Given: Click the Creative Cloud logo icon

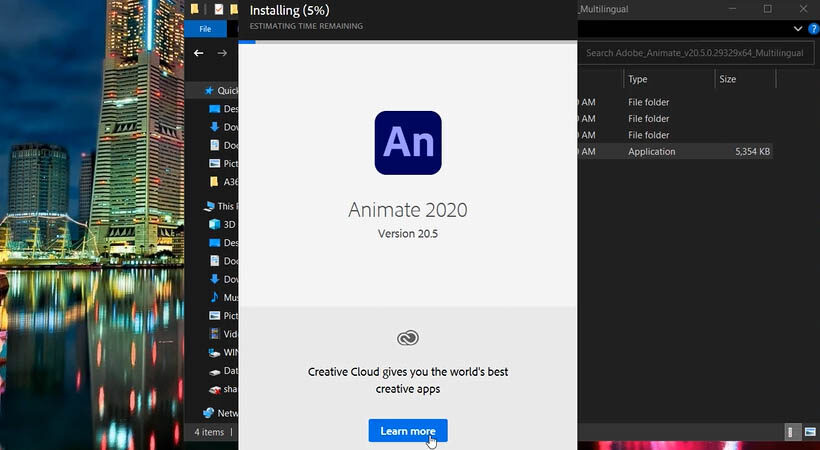Looking at the screenshot, I should point(408,338).
